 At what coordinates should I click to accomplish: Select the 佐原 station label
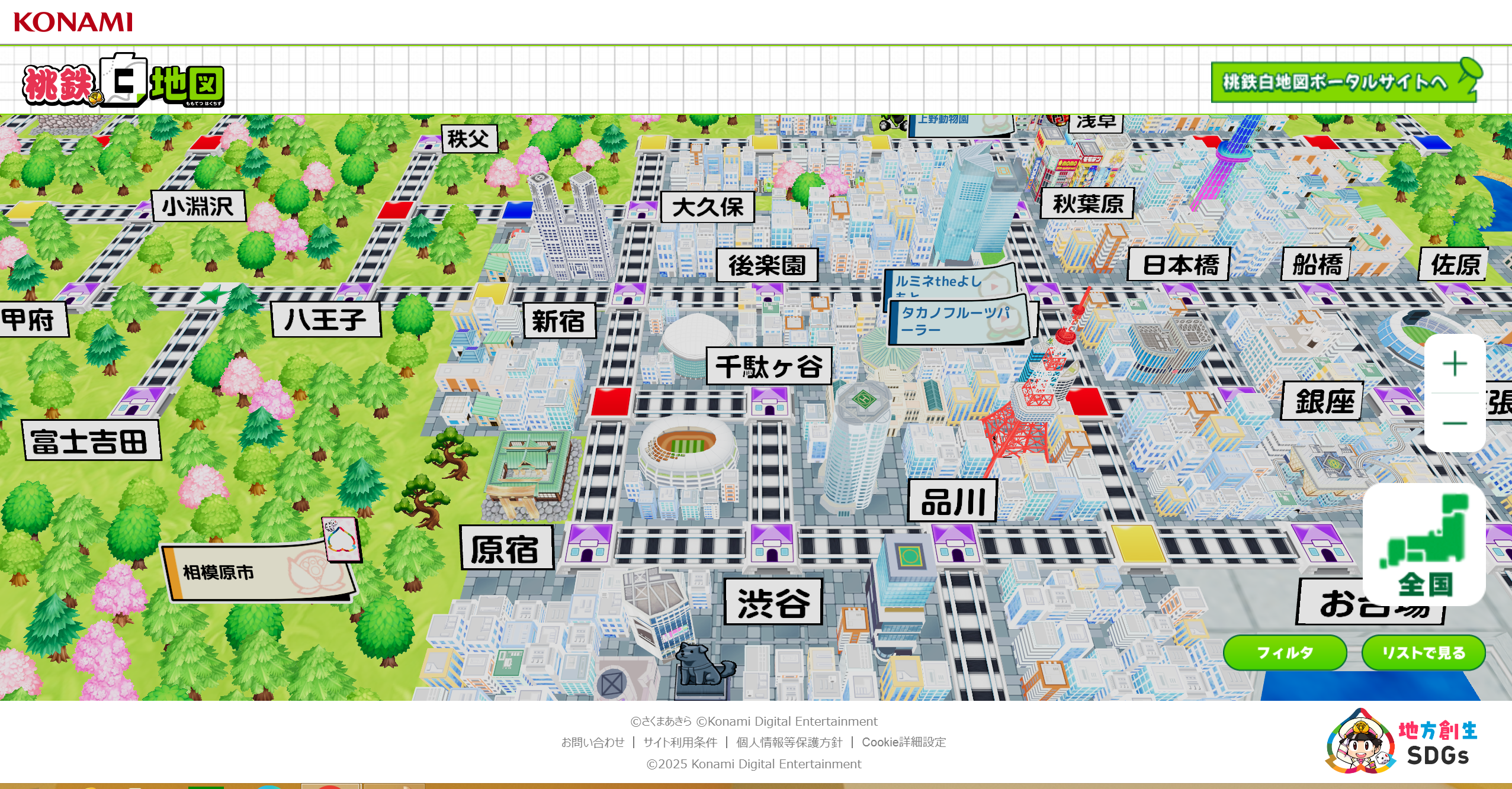pyautogui.click(x=1455, y=264)
